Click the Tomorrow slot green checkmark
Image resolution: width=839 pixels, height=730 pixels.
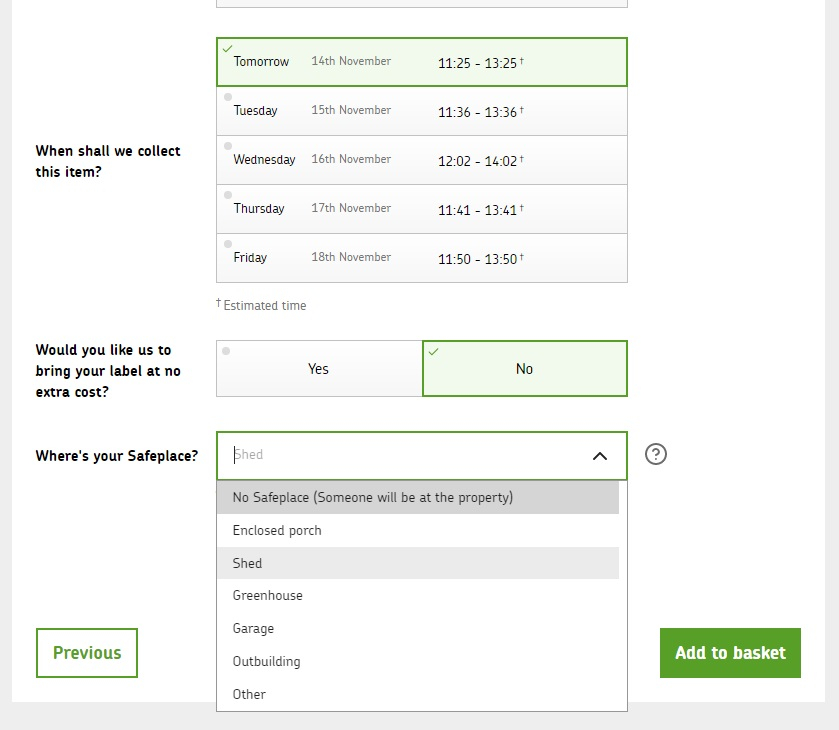coord(227,49)
